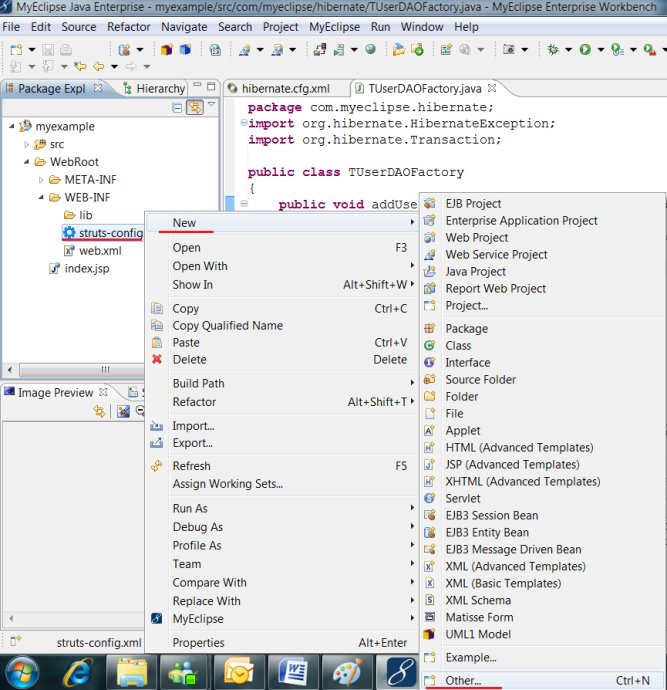Screen dimensions: 667x690
Task: Open Microsoft Word from taskbar
Action: tap(293, 672)
